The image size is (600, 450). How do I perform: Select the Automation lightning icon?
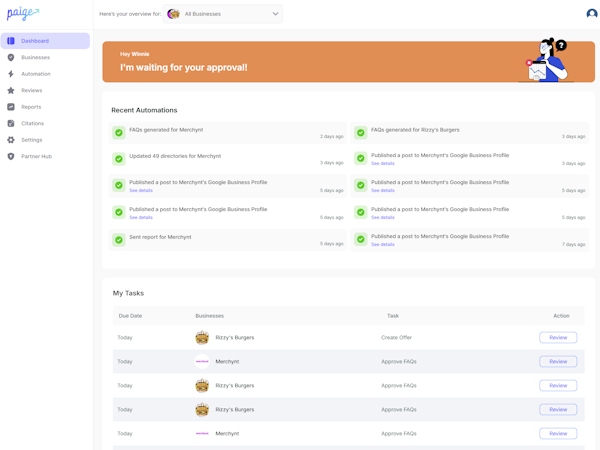click(x=11, y=74)
